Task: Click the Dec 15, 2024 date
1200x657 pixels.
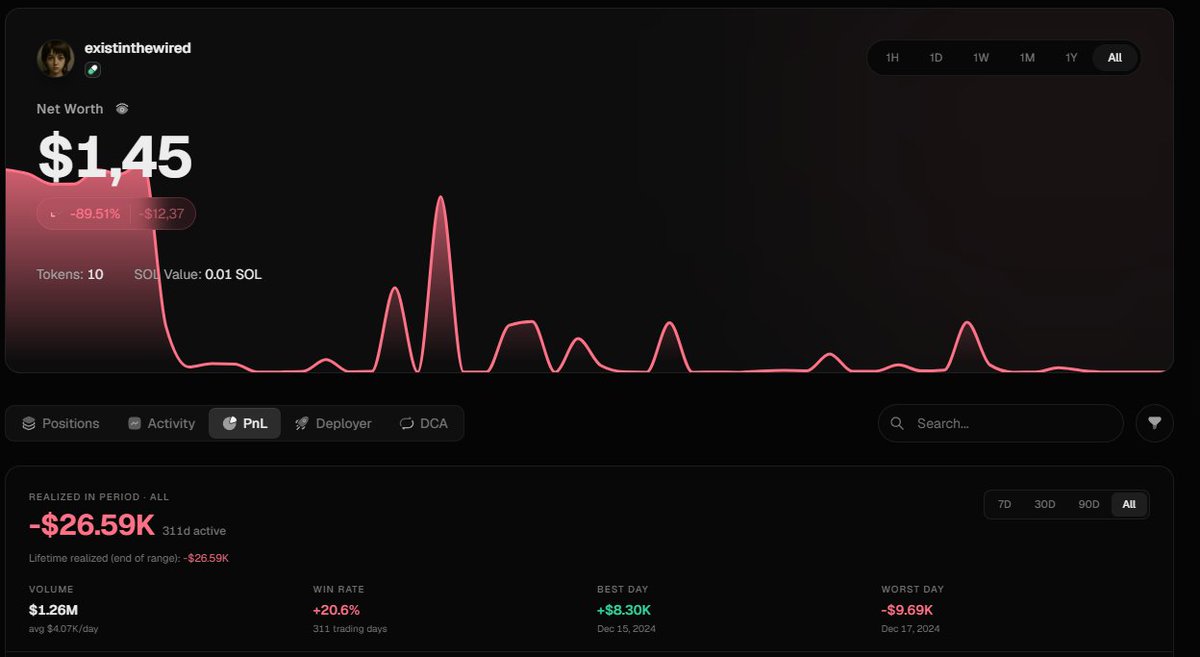Action: pos(625,629)
